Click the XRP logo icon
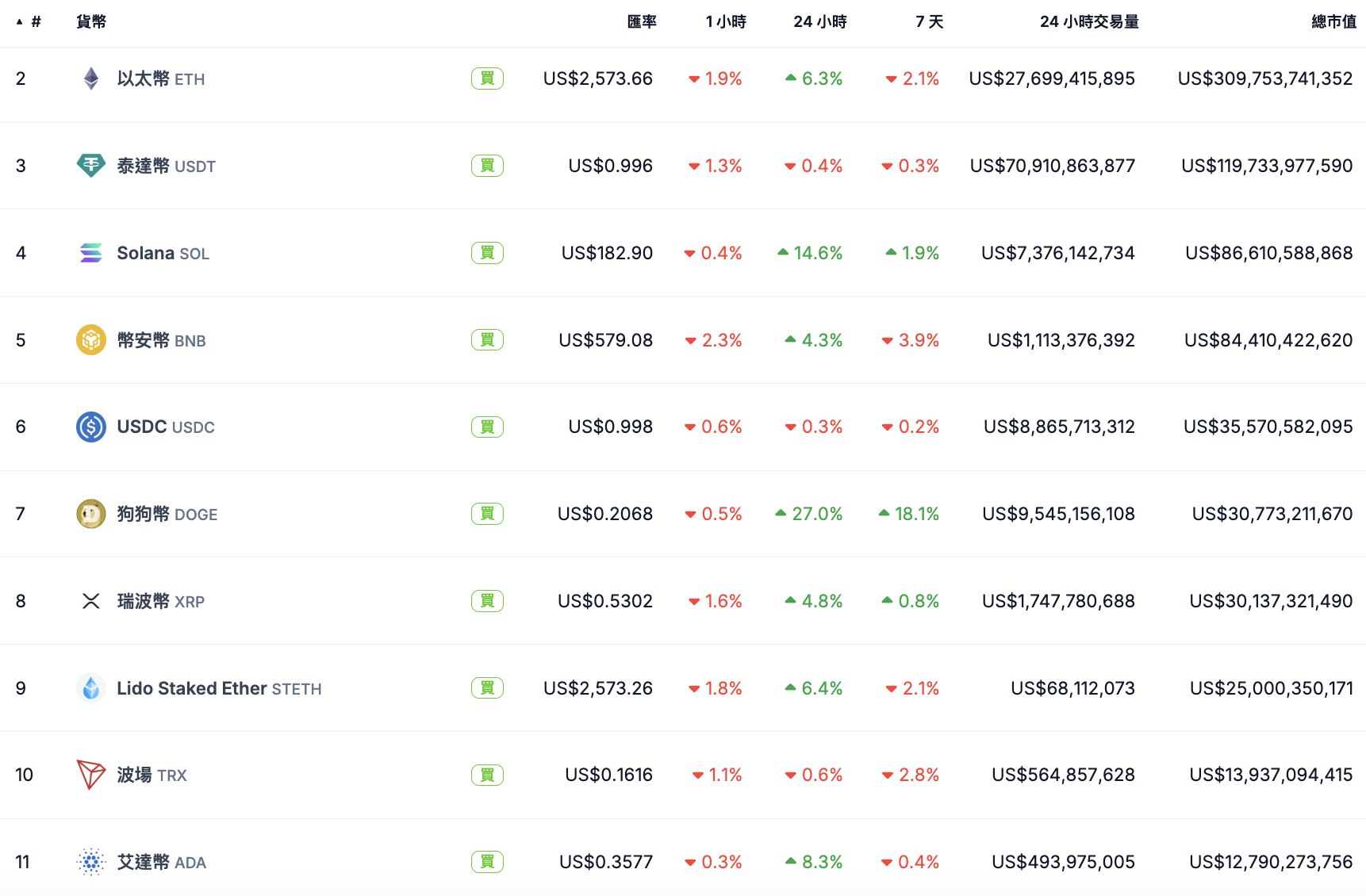 click(91, 601)
